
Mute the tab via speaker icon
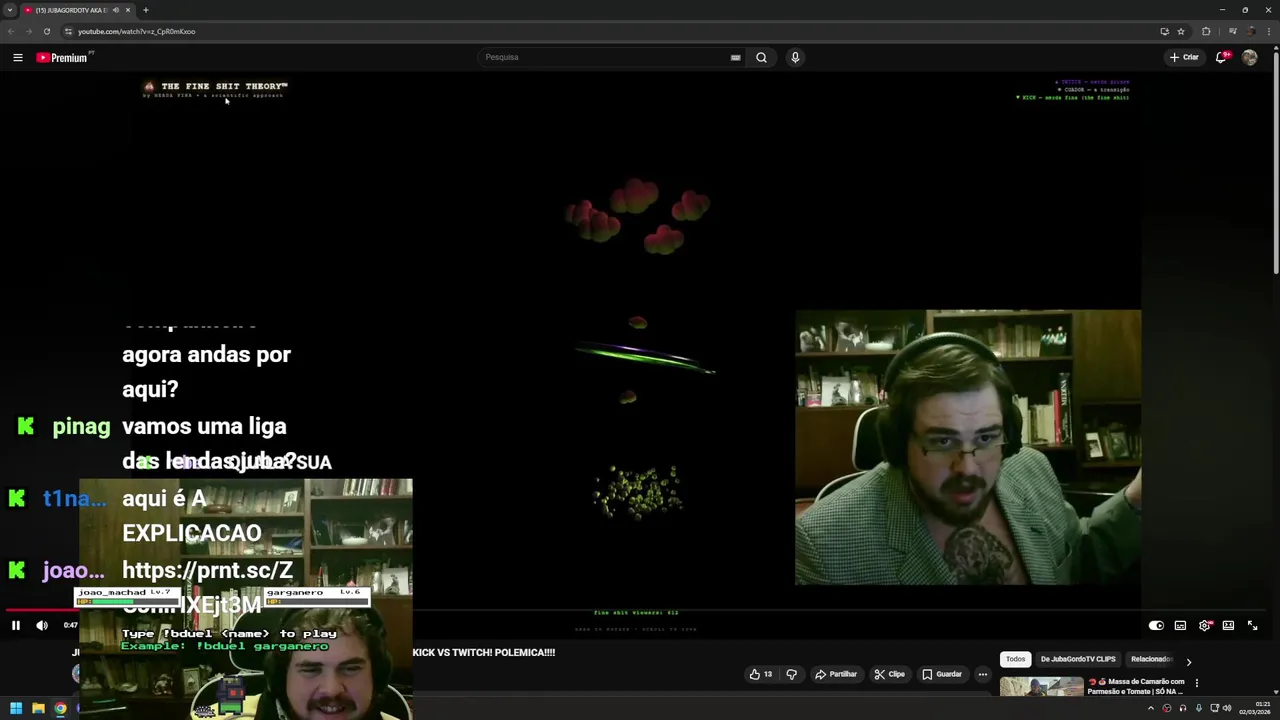[115, 10]
